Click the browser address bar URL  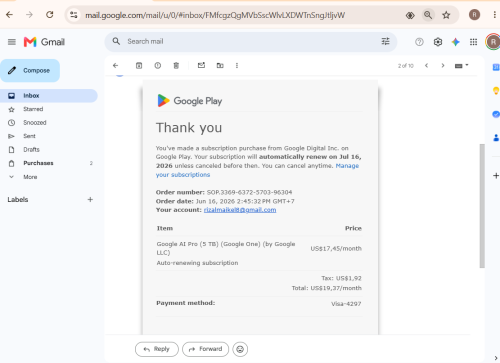coord(215,15)
